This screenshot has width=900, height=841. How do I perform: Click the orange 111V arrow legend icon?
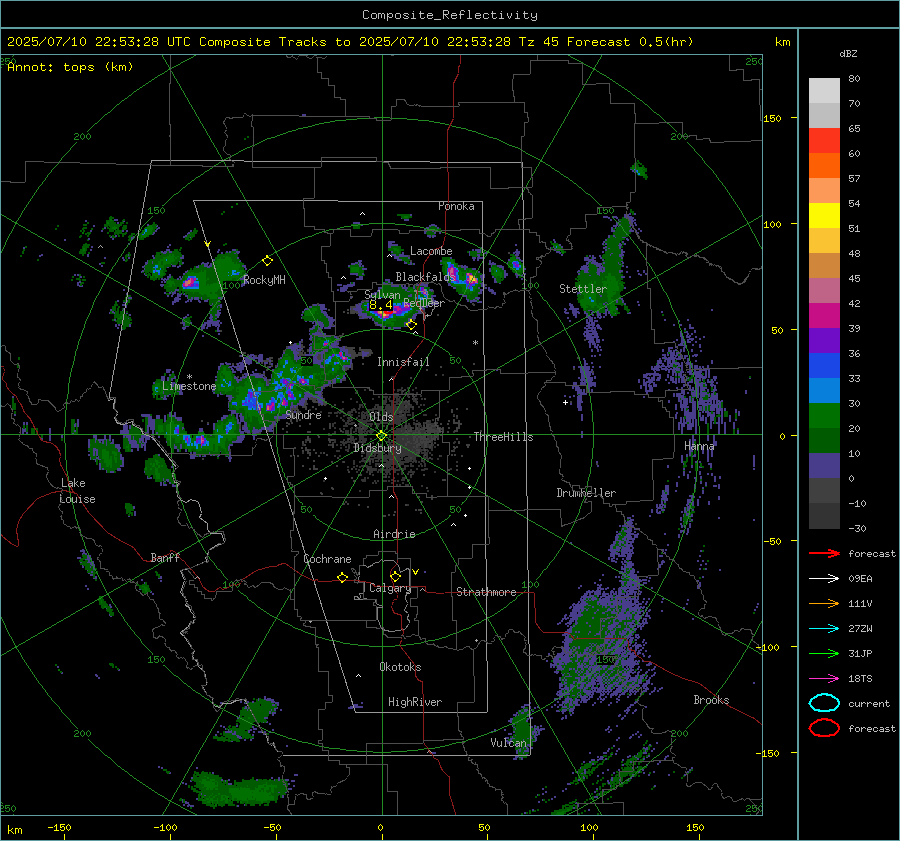pos(824,603)
